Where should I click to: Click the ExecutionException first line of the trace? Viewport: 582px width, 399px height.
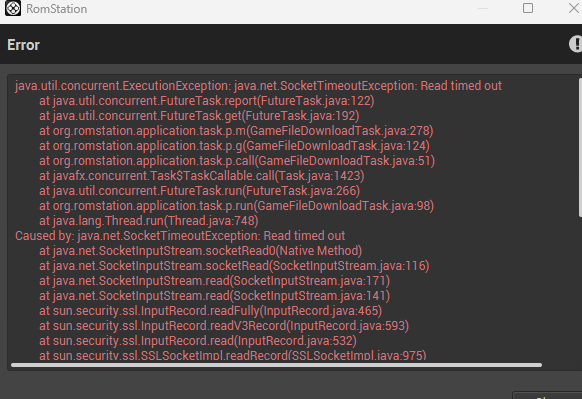(258, 86)
